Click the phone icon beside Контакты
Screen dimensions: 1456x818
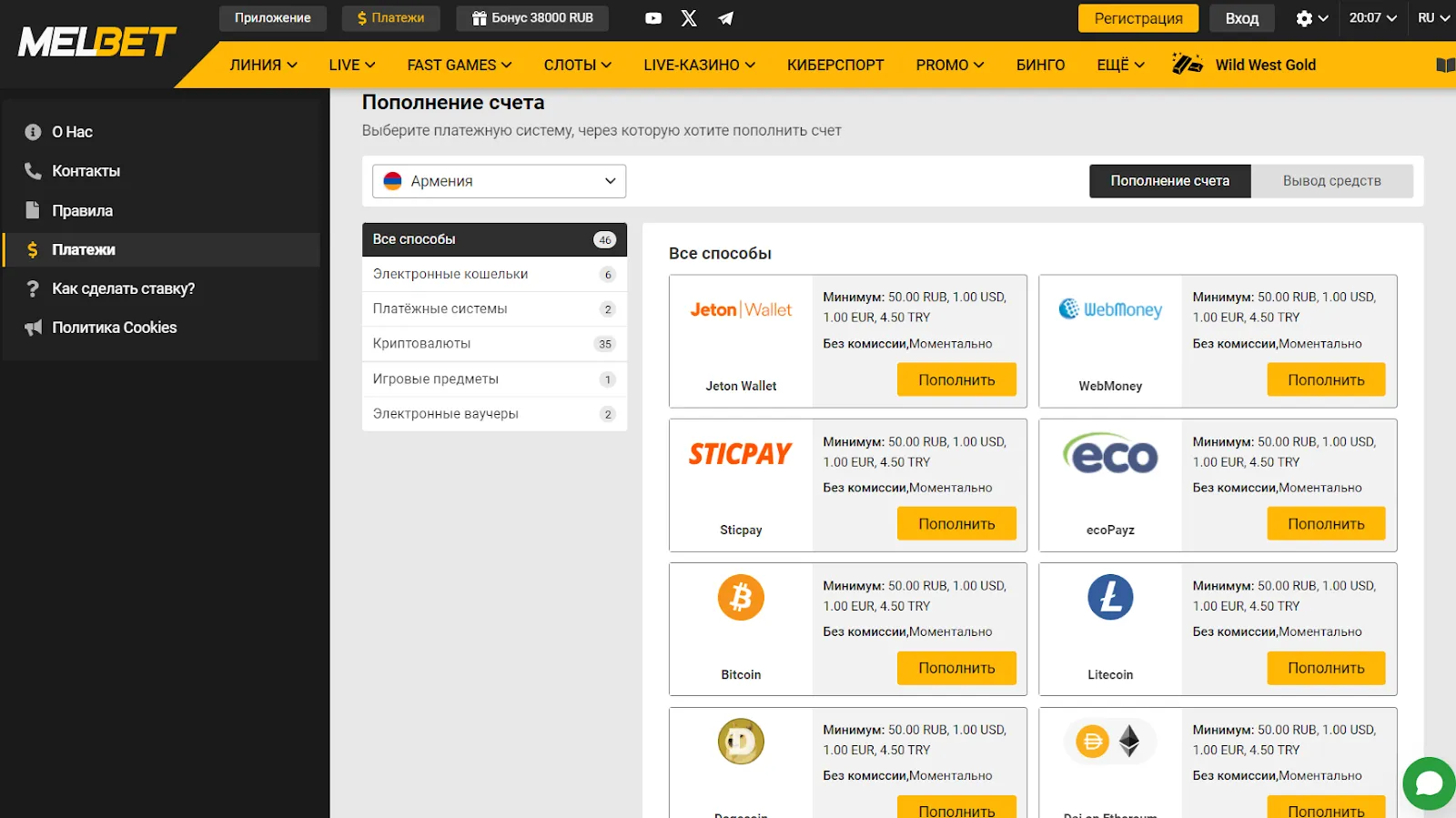tap(33, 171)
